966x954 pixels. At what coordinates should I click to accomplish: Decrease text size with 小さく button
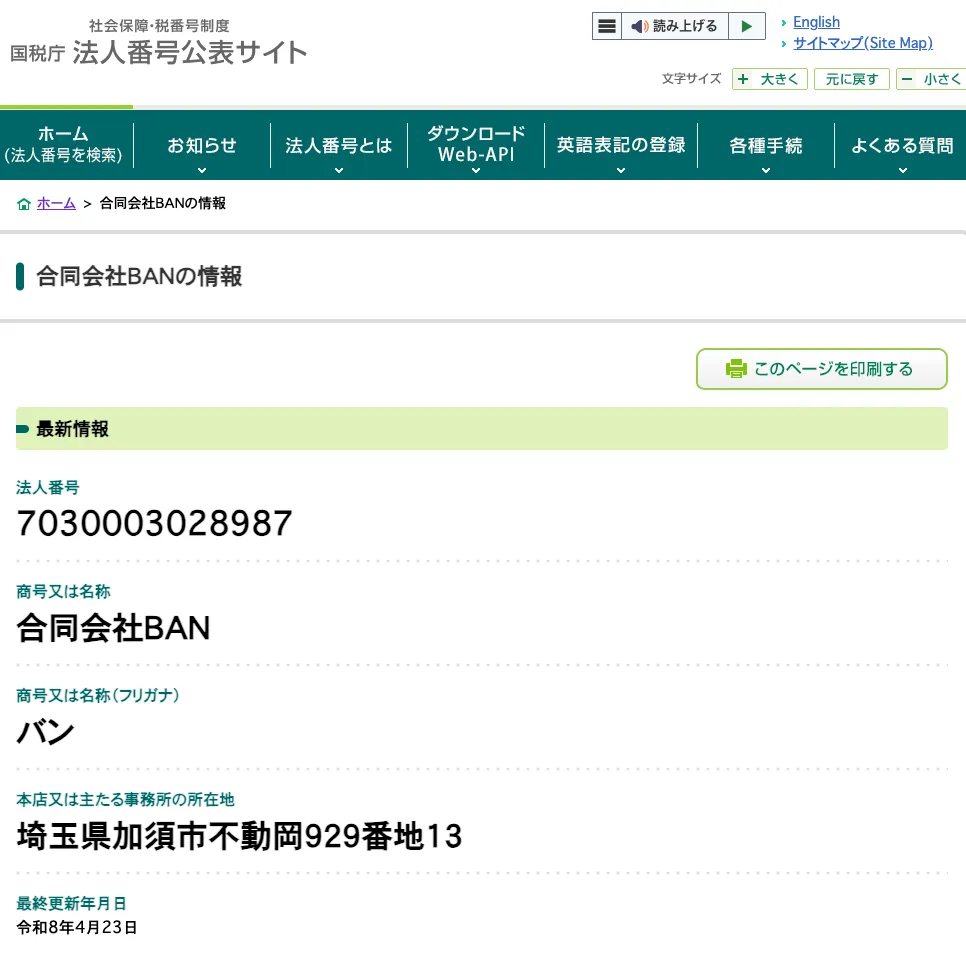tap(931, 79)
